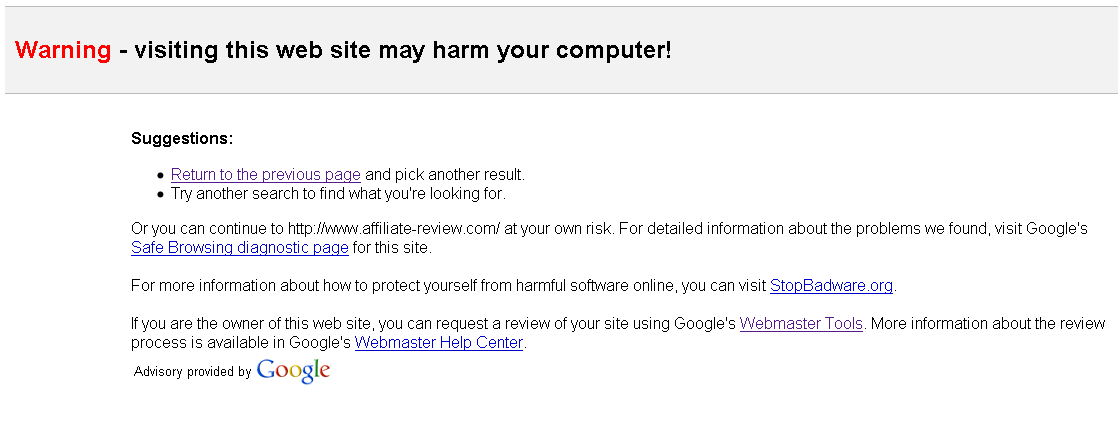Click the "process is available in Google's" text
1118x437 pixels.
tap(240, 343)
